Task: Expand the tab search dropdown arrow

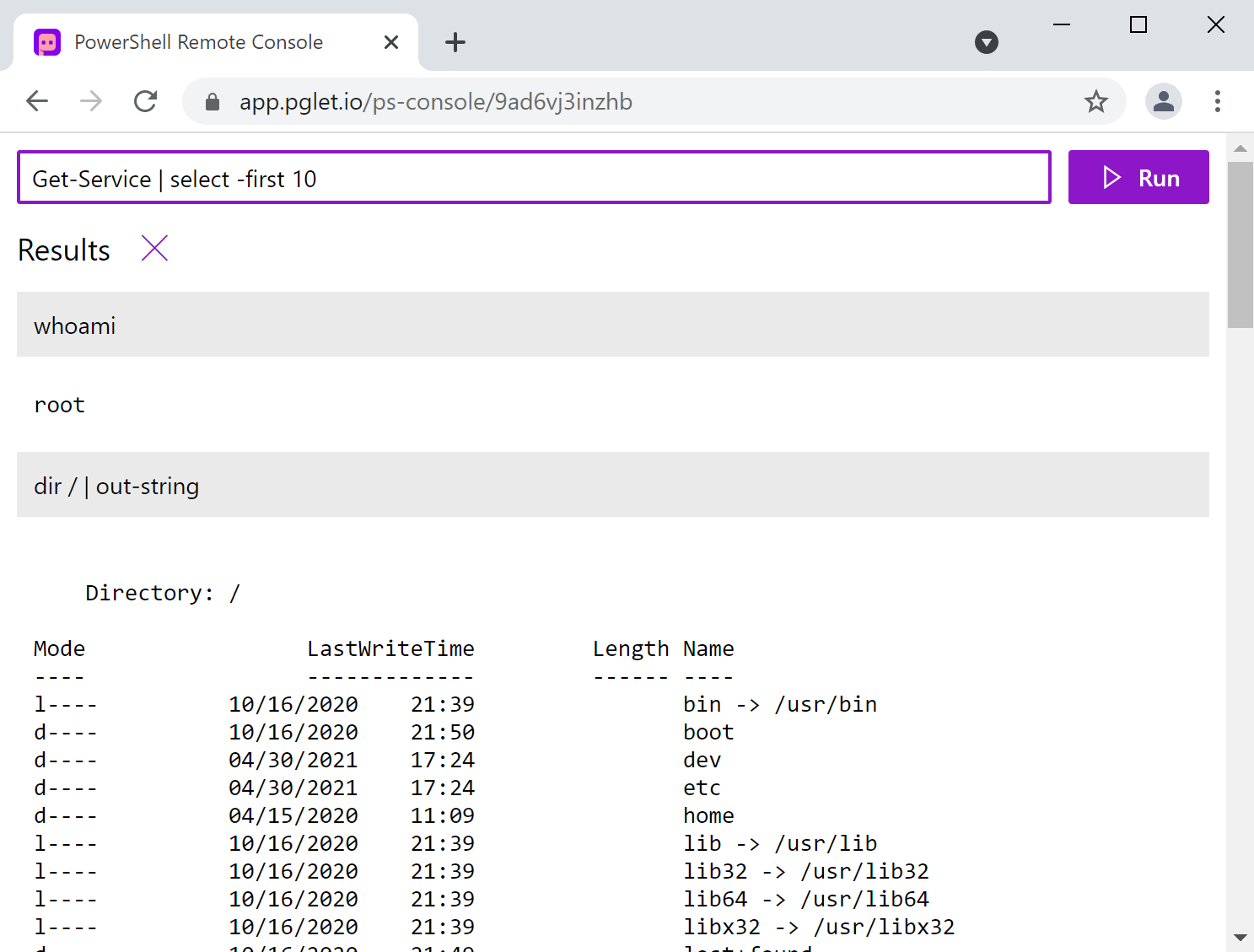Action: click(986, 42)
